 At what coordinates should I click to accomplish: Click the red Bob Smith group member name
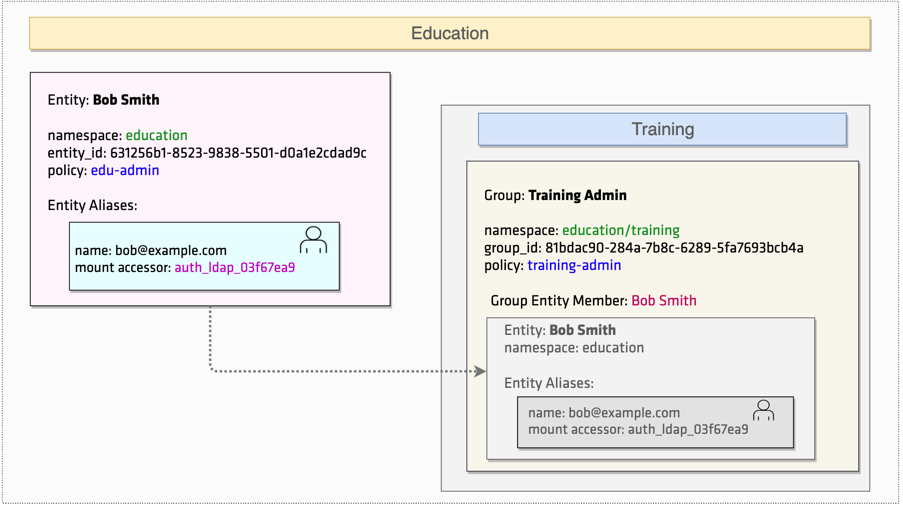pyautogui.click(x=664, y=300)
